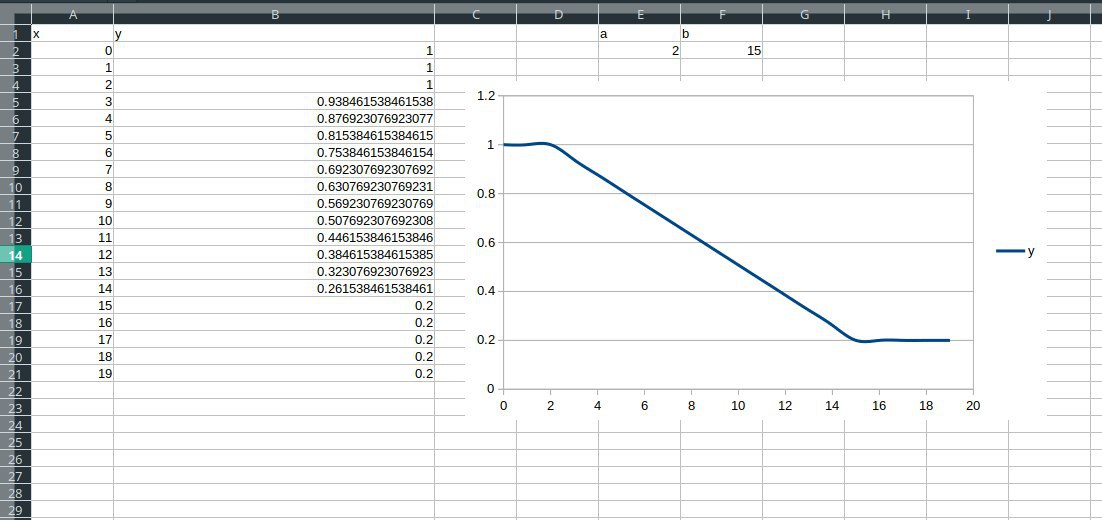Select row 1 header

(15, 33)
